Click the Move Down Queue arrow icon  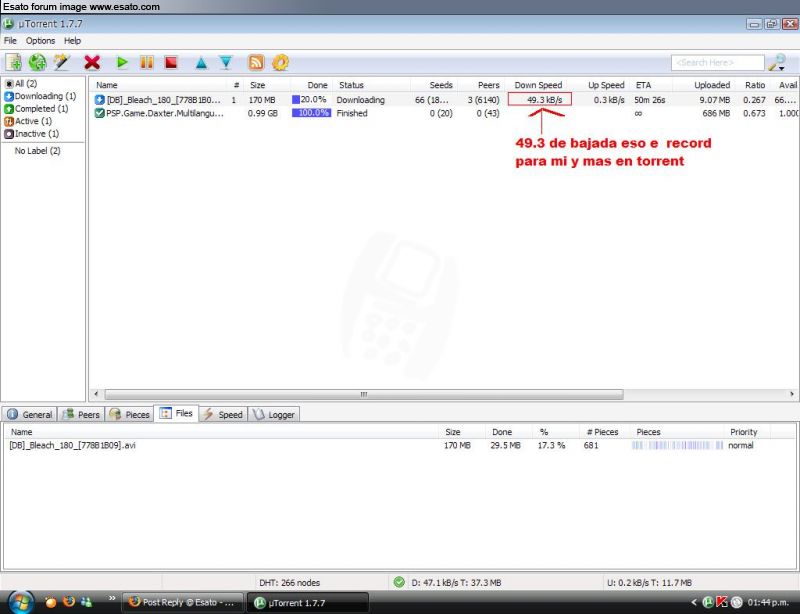(x=226, y=62)
